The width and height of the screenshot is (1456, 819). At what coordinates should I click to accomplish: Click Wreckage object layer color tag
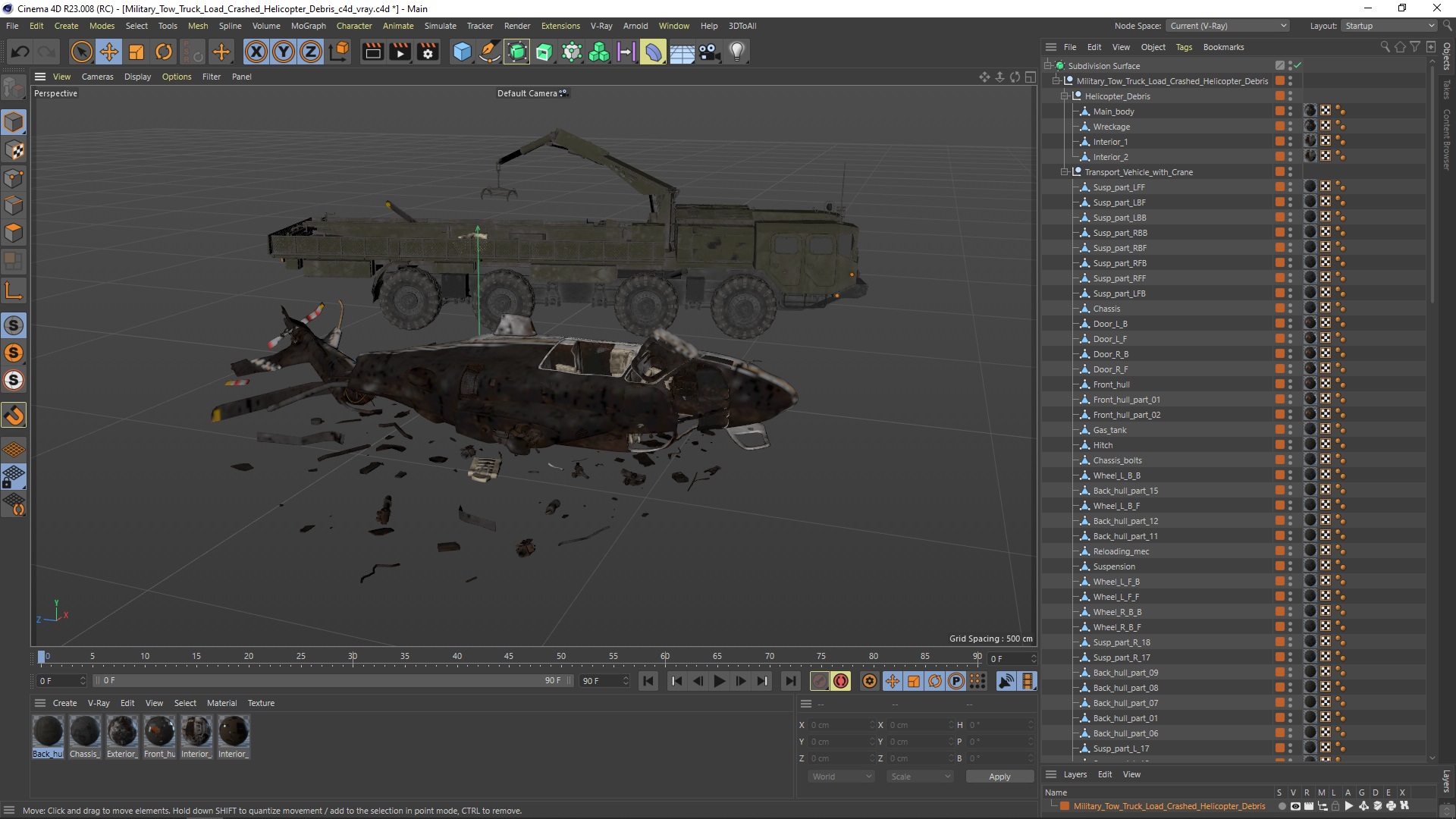pyautogui.click(x=1280, y=127)
